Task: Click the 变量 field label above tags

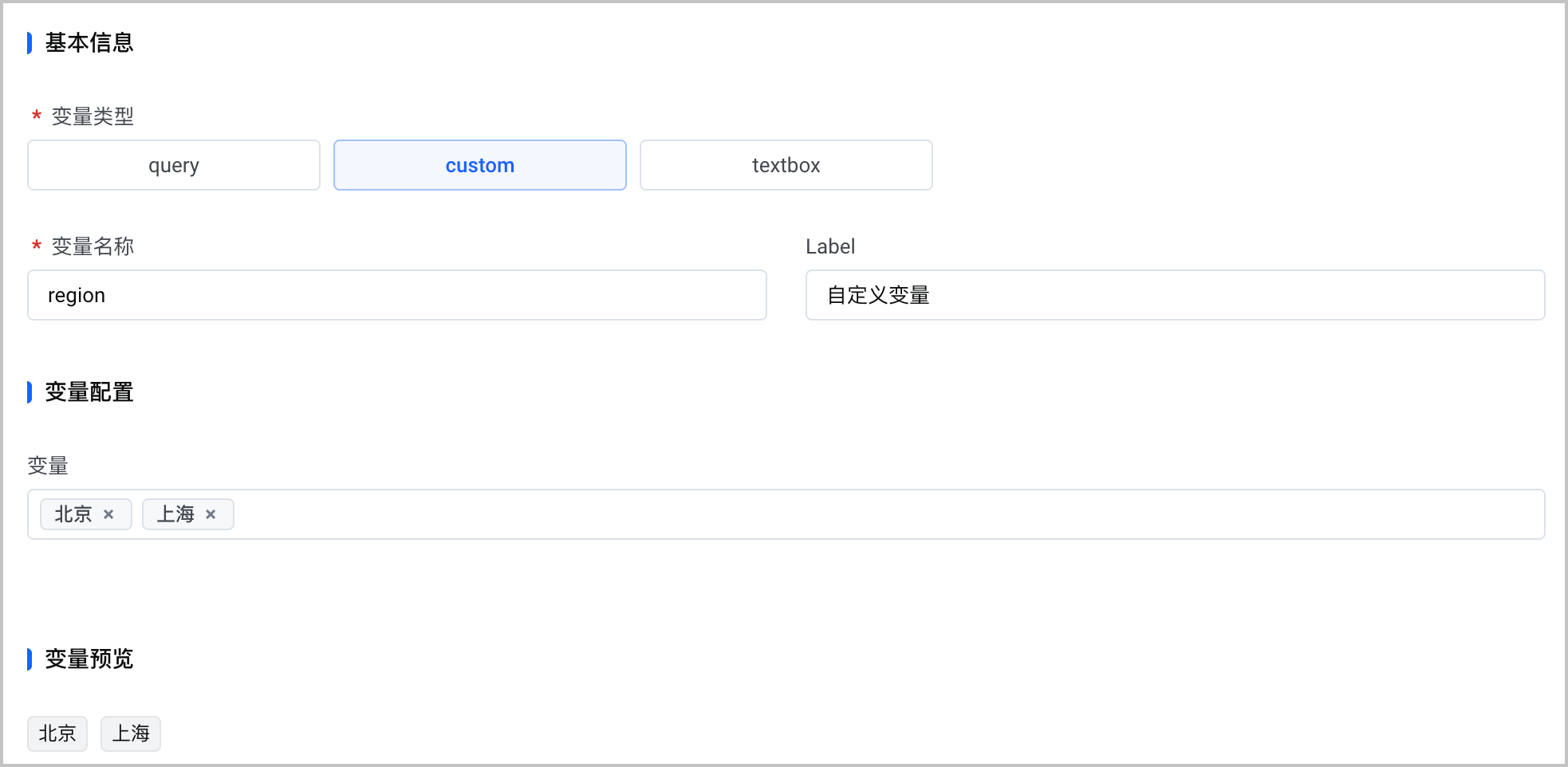Action: 48,466
